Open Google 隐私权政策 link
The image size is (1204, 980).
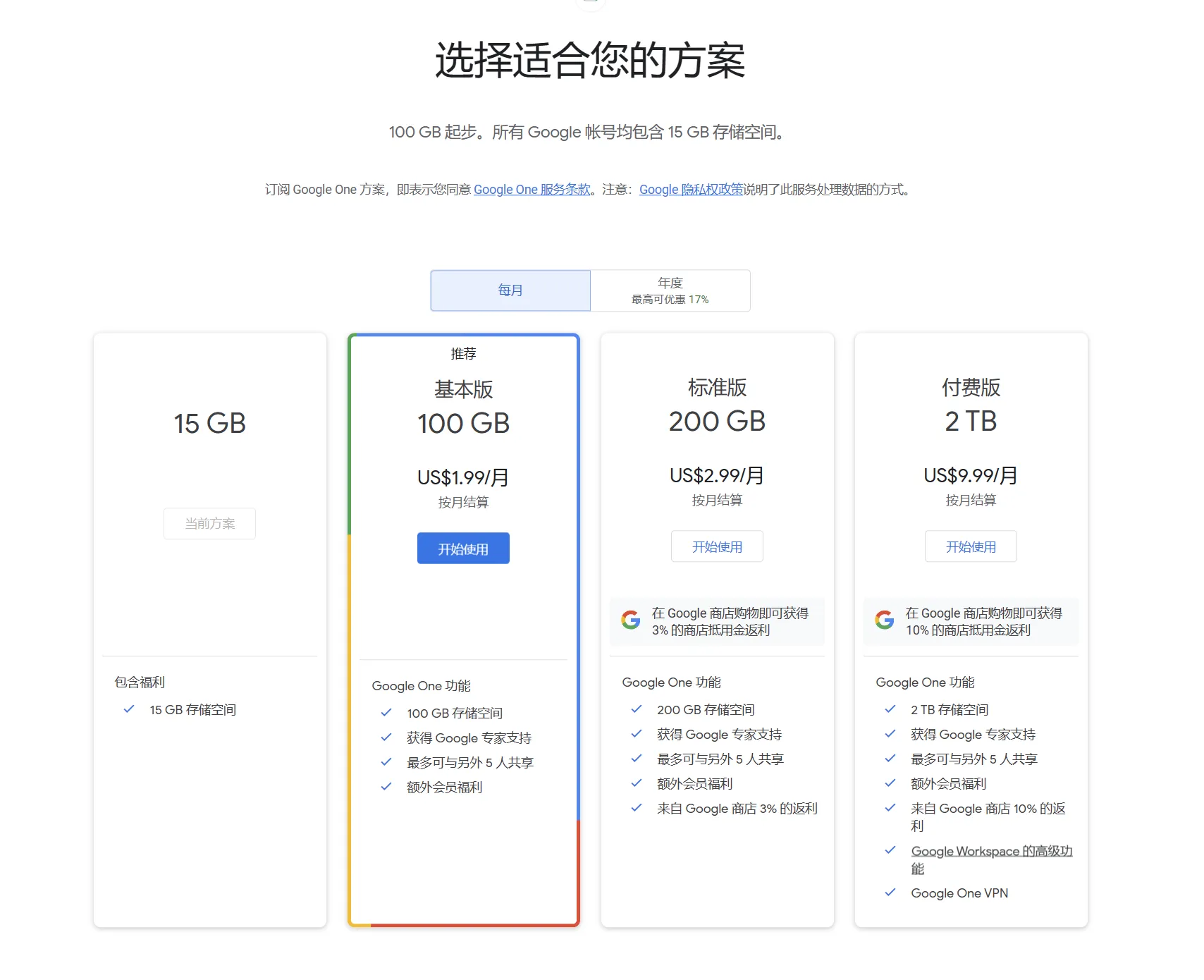[x=691, y=190]
